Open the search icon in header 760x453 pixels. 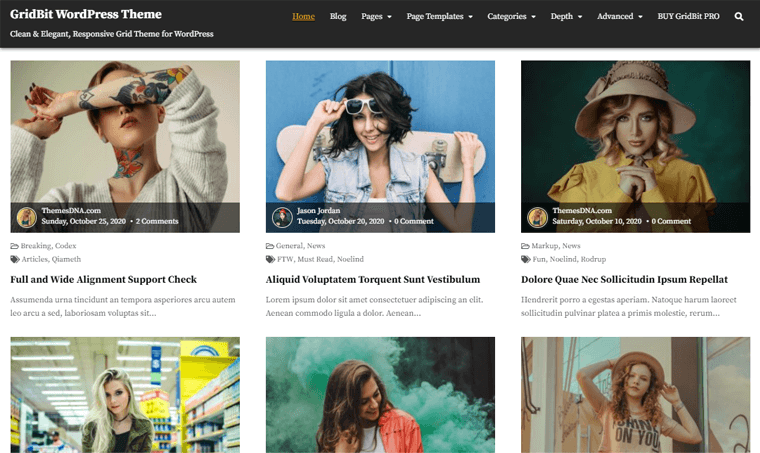(739, 16)
